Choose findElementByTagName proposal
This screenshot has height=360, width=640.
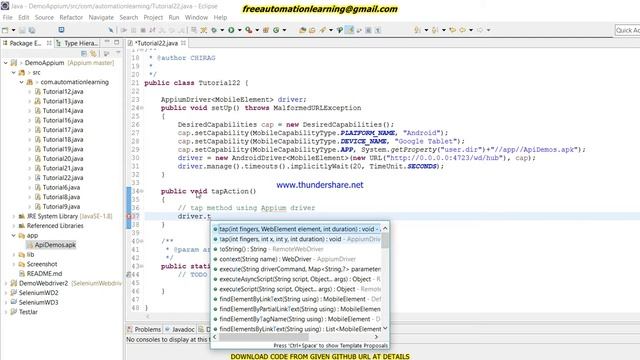click(296, 319)
